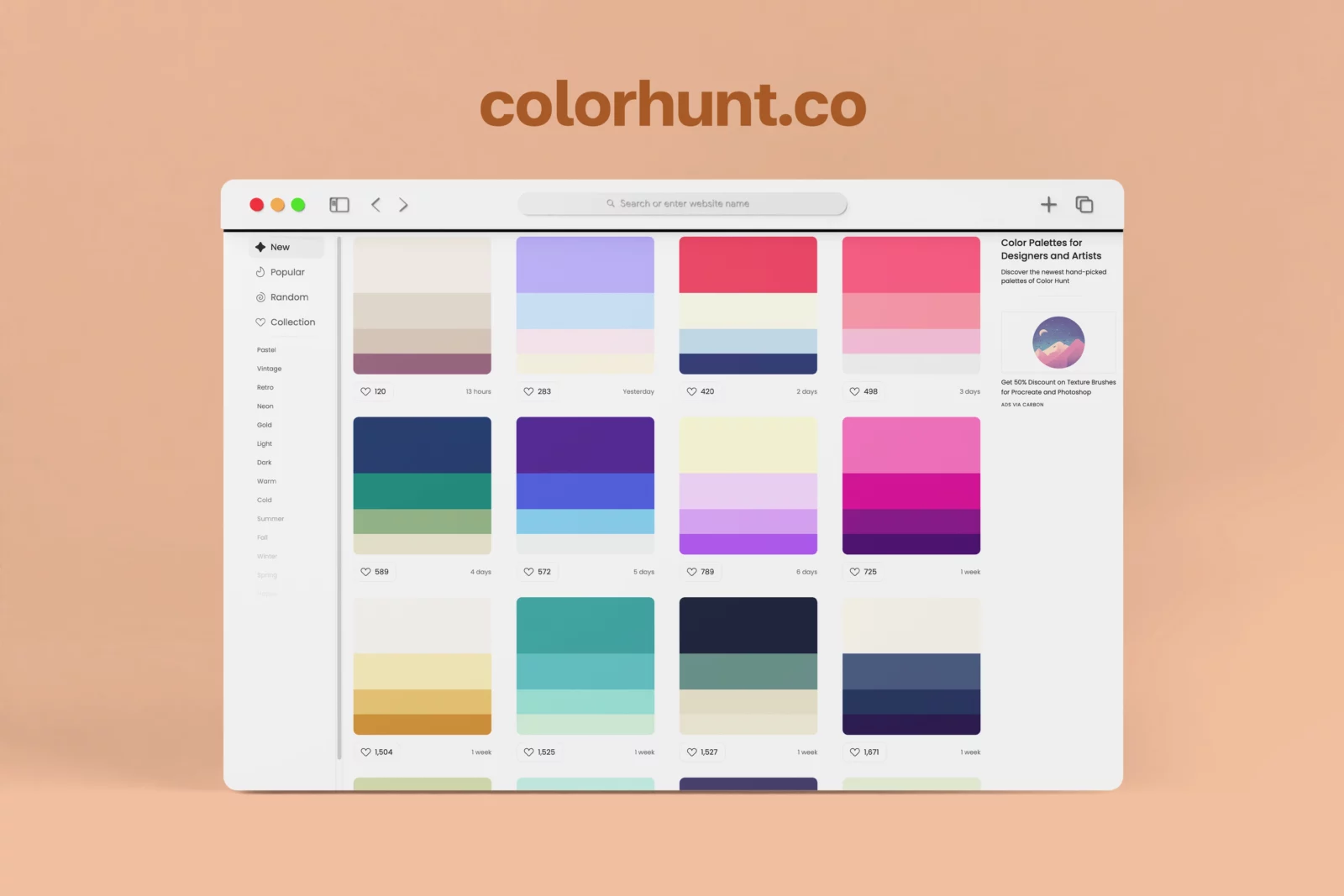Like the palette with 498 likes

point(863,391)
